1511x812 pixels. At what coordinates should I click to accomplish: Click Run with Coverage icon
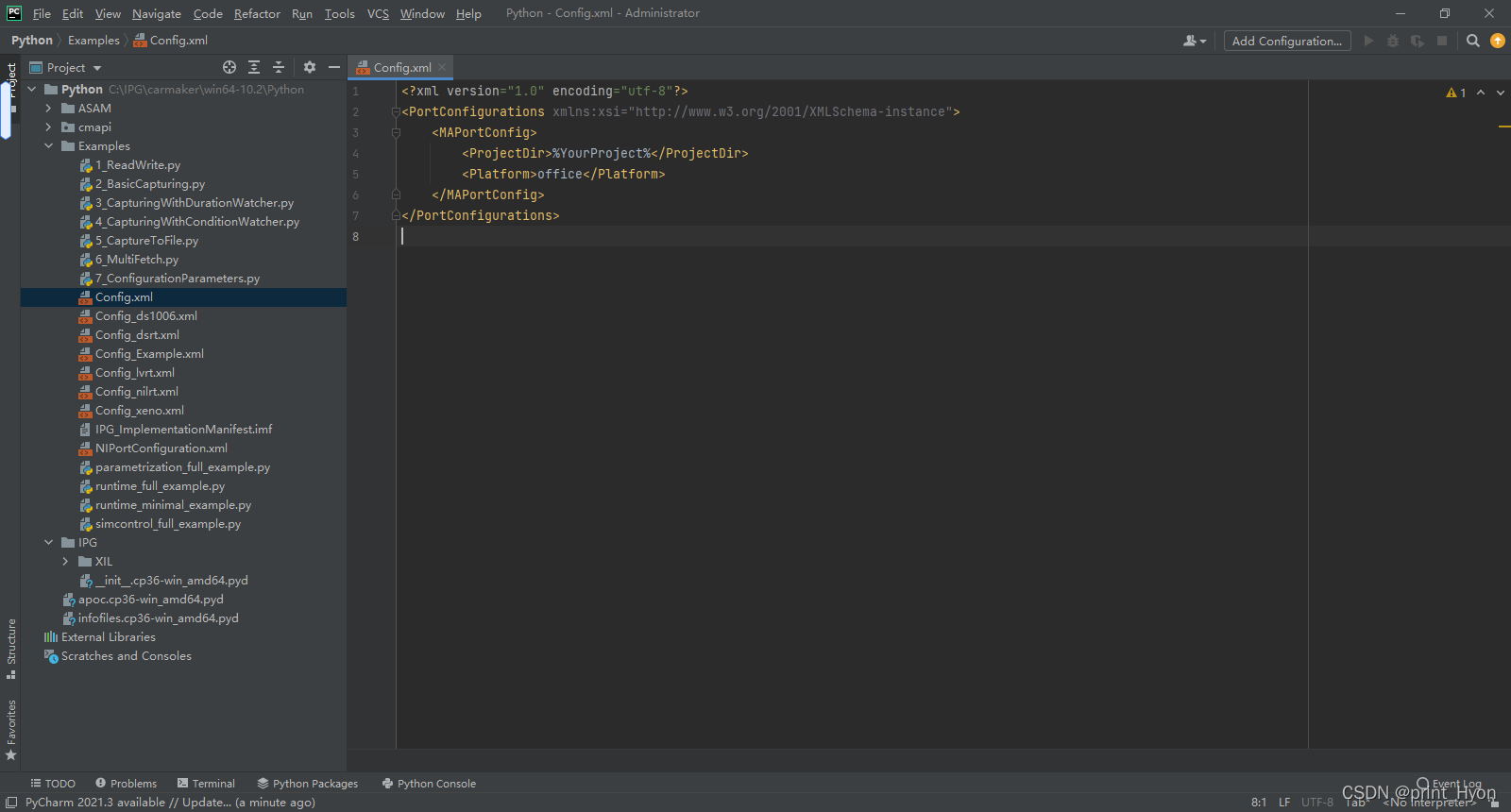click(x=1418, y=41)
